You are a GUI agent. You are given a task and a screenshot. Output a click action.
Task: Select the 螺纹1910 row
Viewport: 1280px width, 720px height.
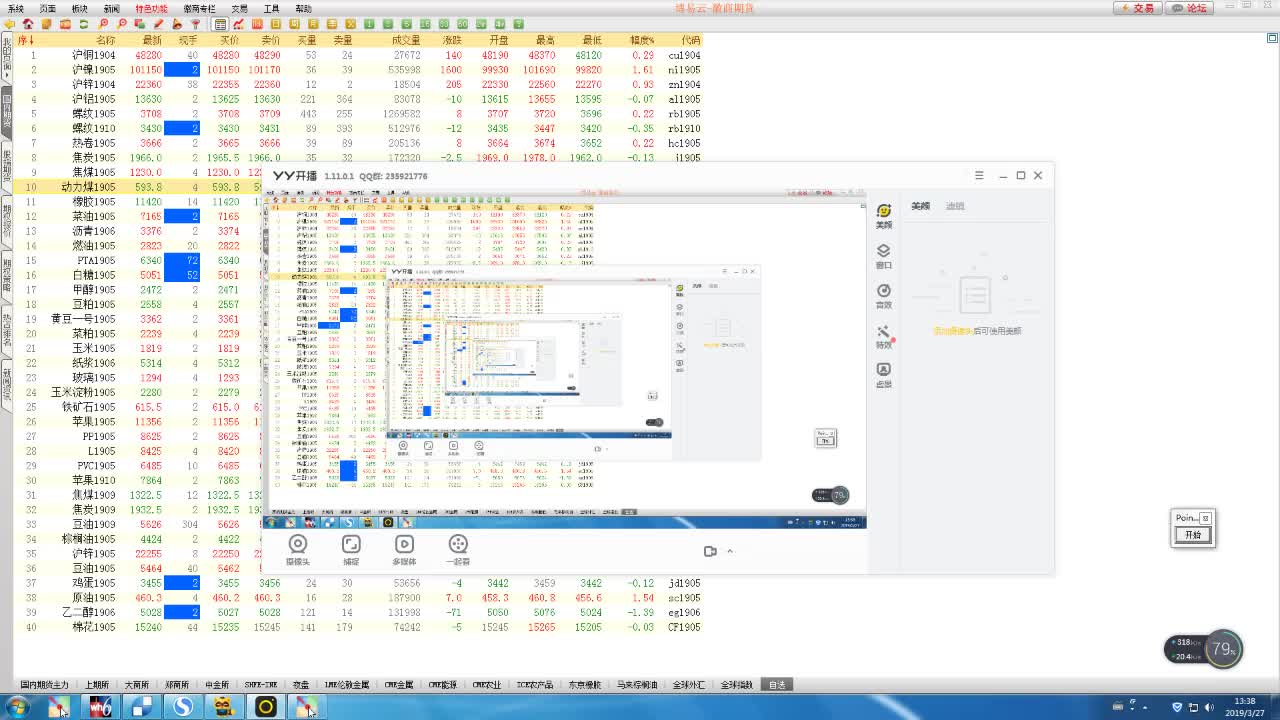(358, 128)
